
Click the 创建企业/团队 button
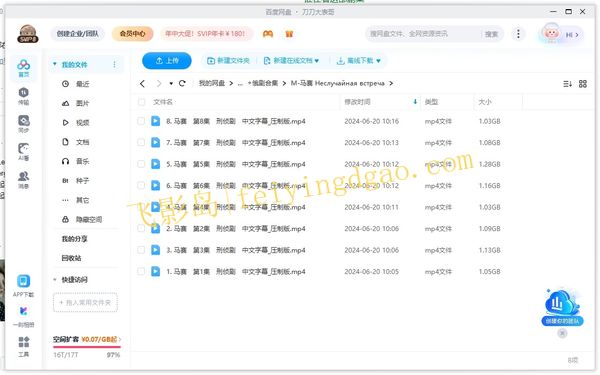click(x=78, y=34)
